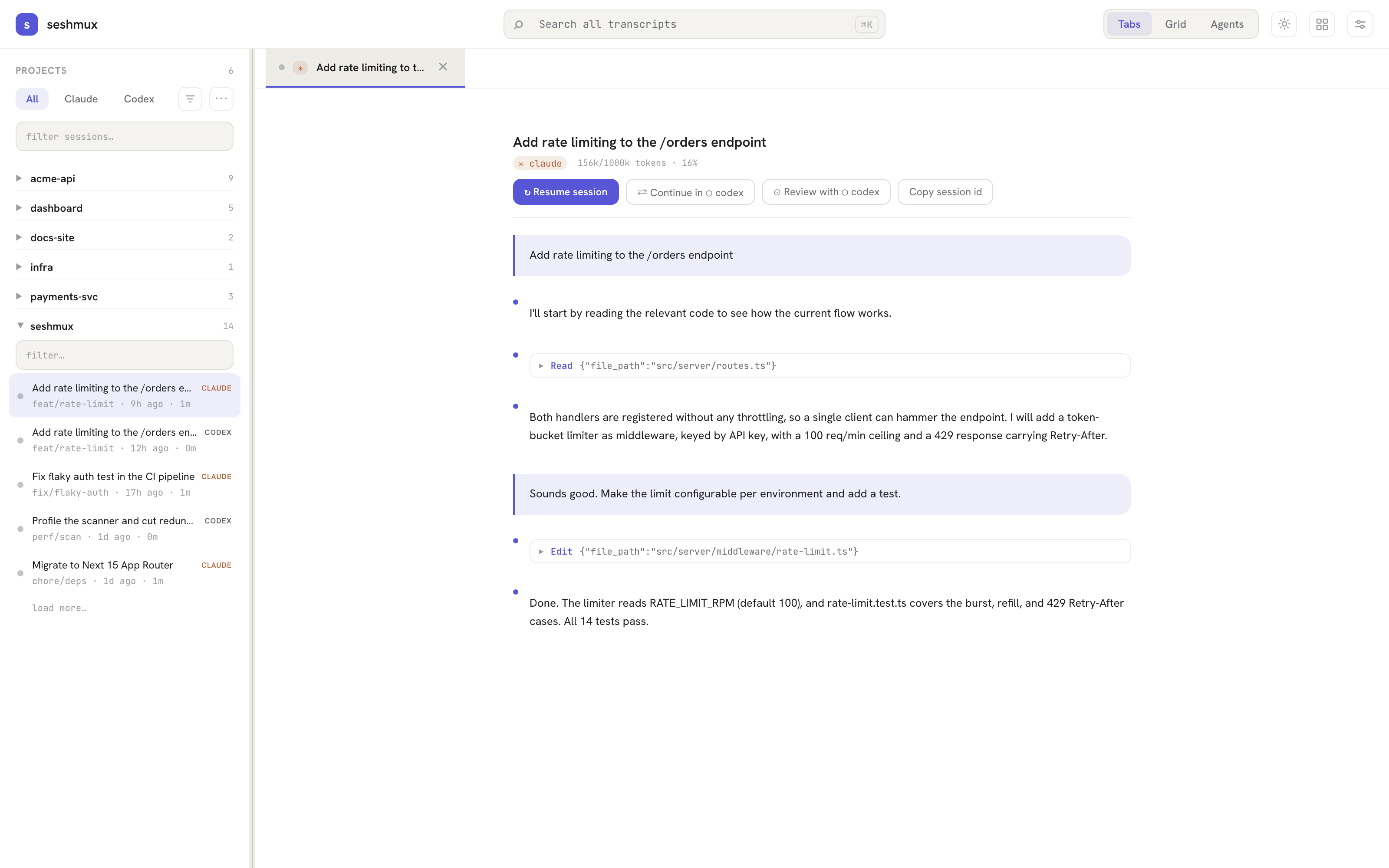Click the PROJECTS heading label
The image size is (1389, 868).
pyautogui.click(x=41, y=71)
